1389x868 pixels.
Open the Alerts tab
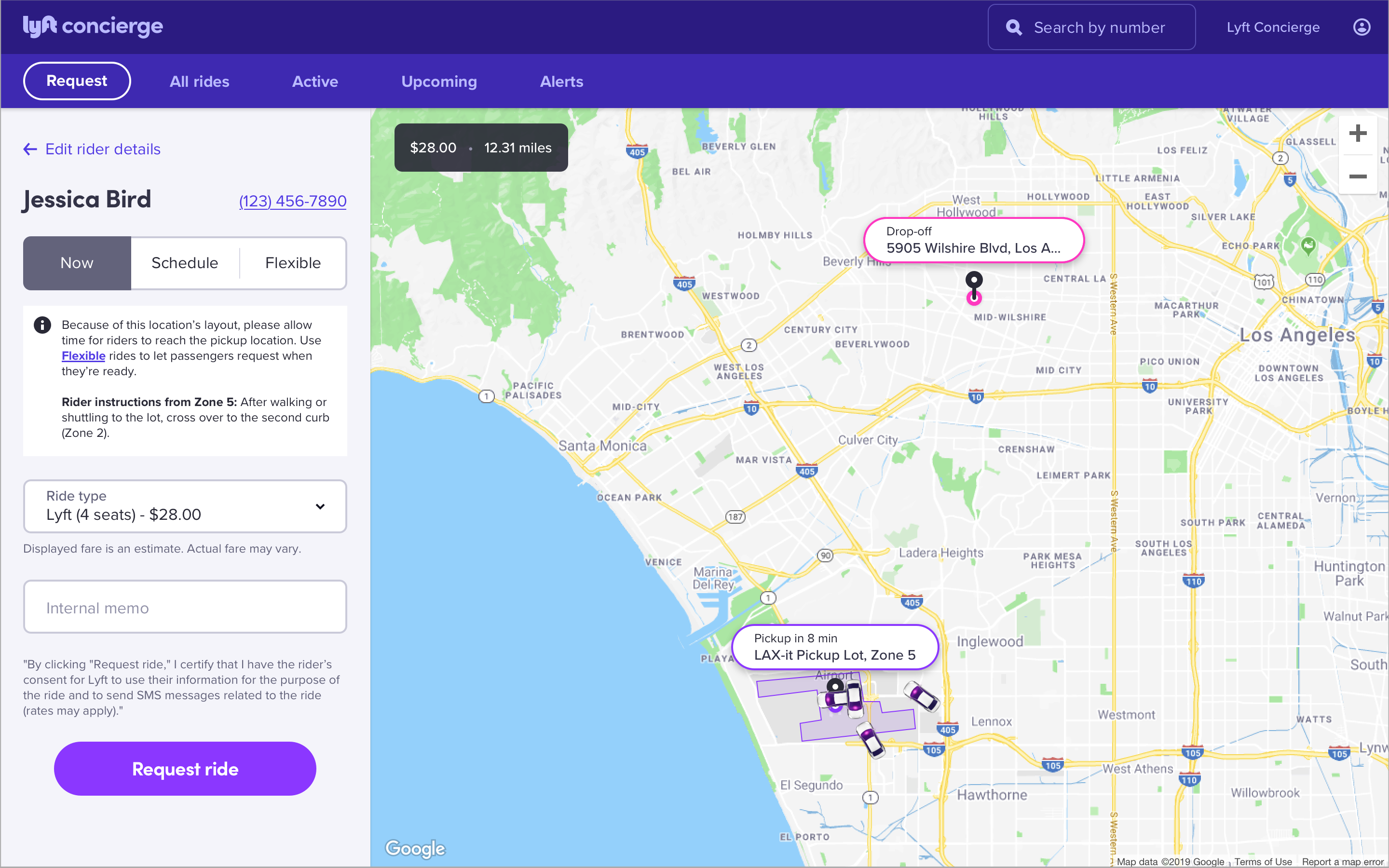click(x=561, y=81)
